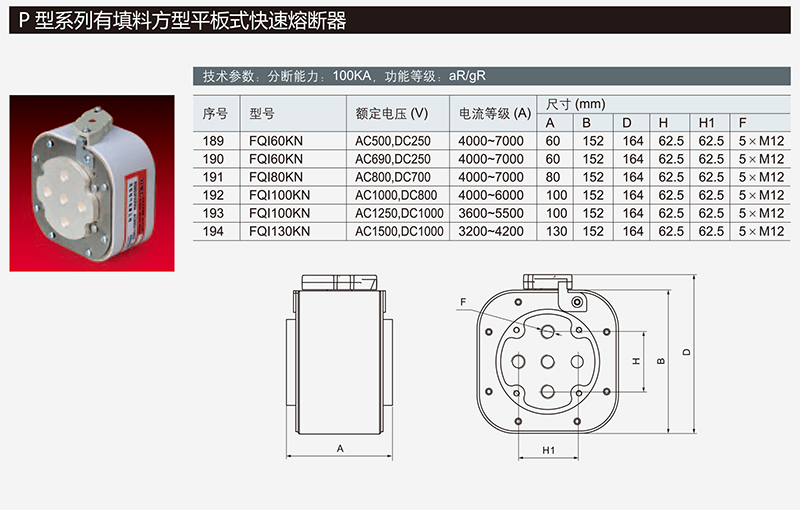Select the AC690,DC250 voltage cell

tap(393, 159)
